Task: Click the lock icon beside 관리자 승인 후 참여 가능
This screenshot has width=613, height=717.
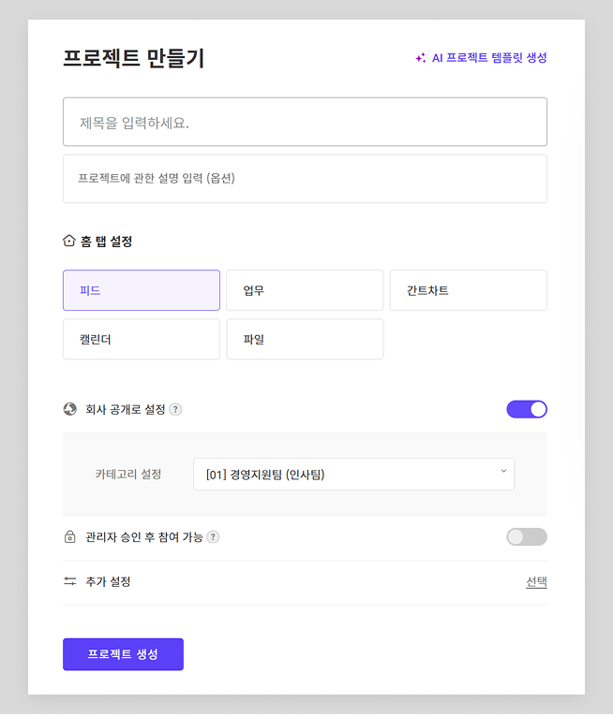Action: click(70, 536)
